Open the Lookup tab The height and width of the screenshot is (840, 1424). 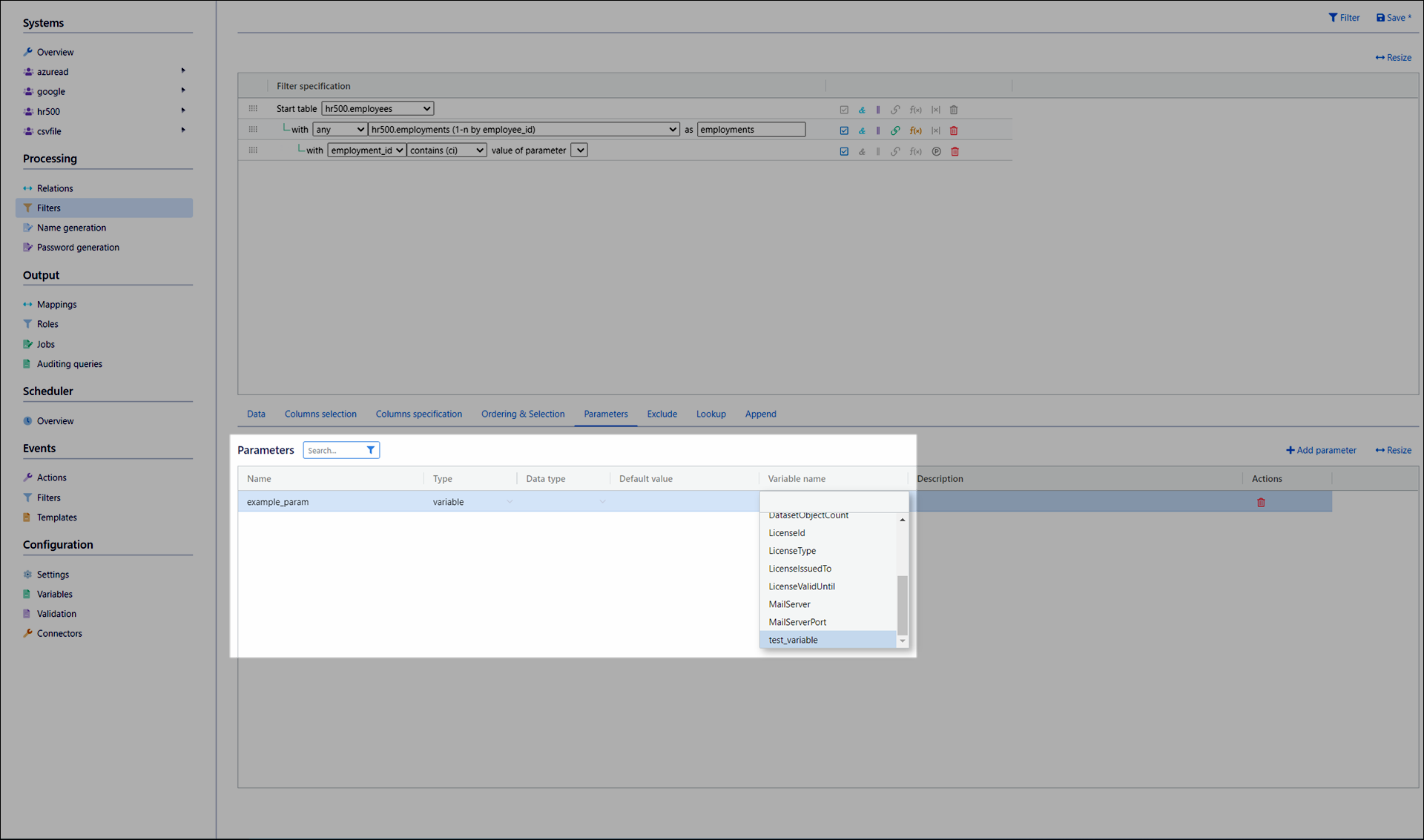(711, 414)
